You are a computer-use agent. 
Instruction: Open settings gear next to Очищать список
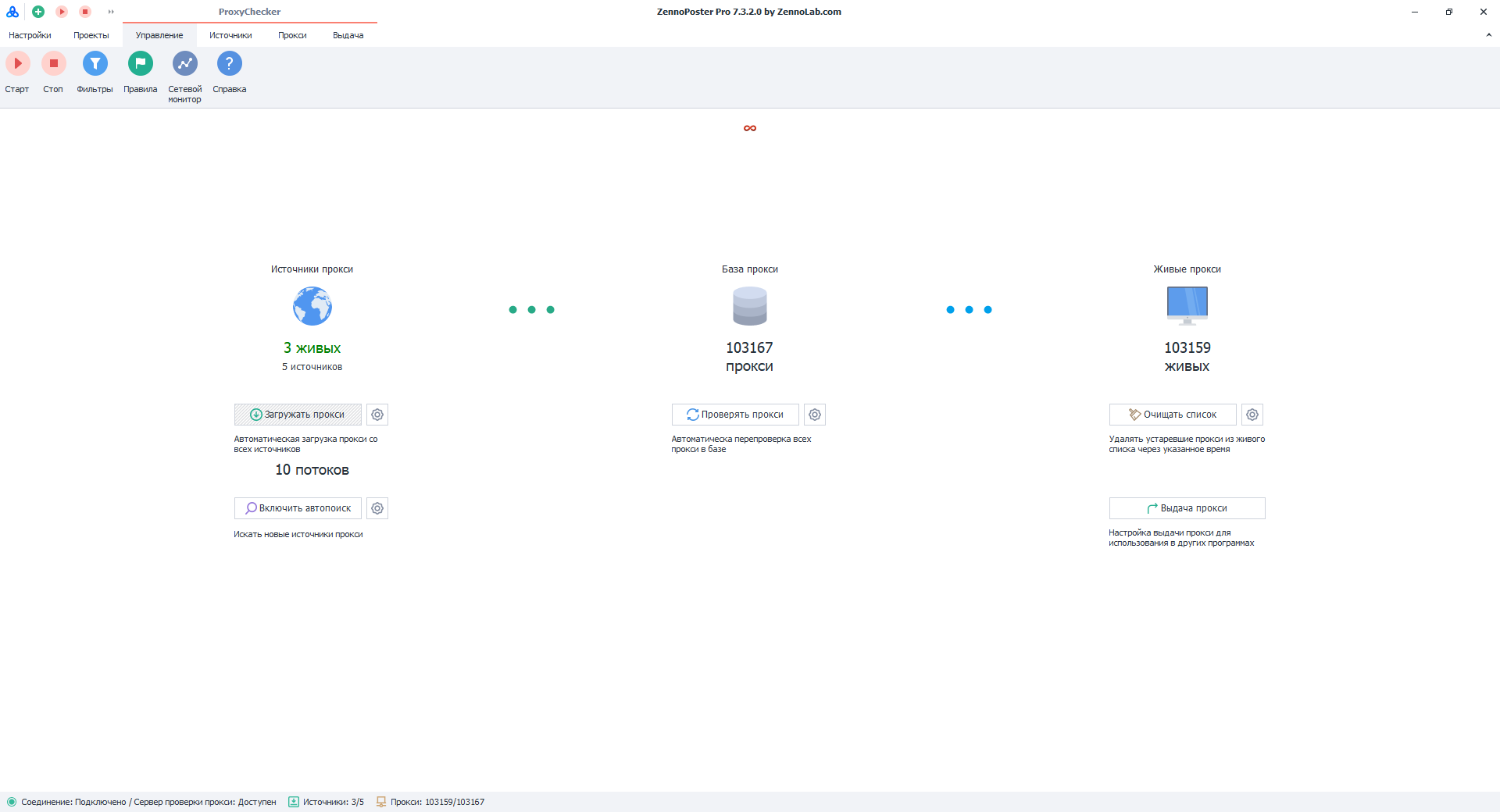pos(1252,415)
